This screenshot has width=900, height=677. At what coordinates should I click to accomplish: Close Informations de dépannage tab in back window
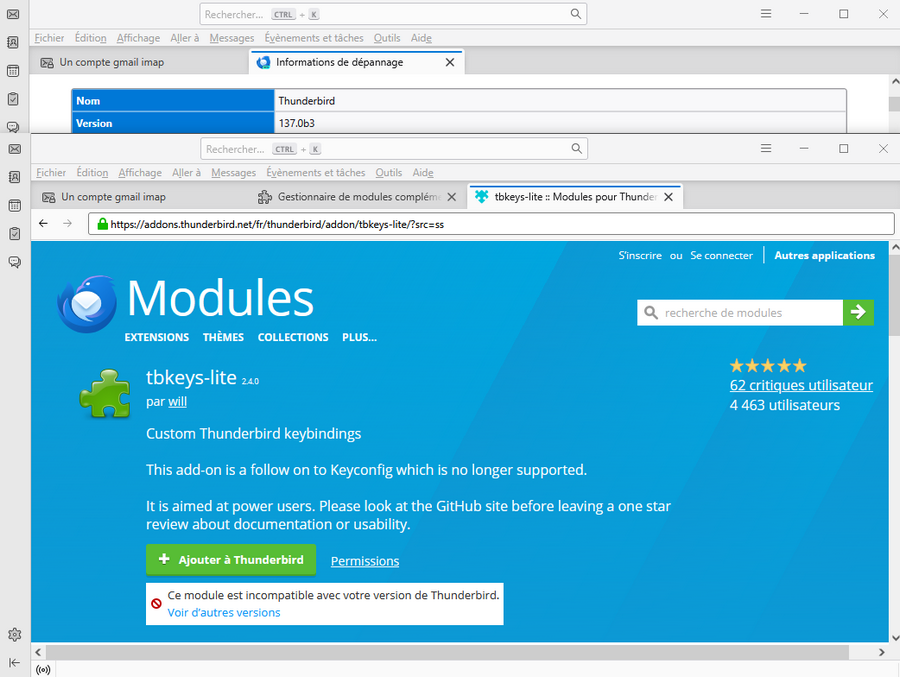click(x=450, y=62)
